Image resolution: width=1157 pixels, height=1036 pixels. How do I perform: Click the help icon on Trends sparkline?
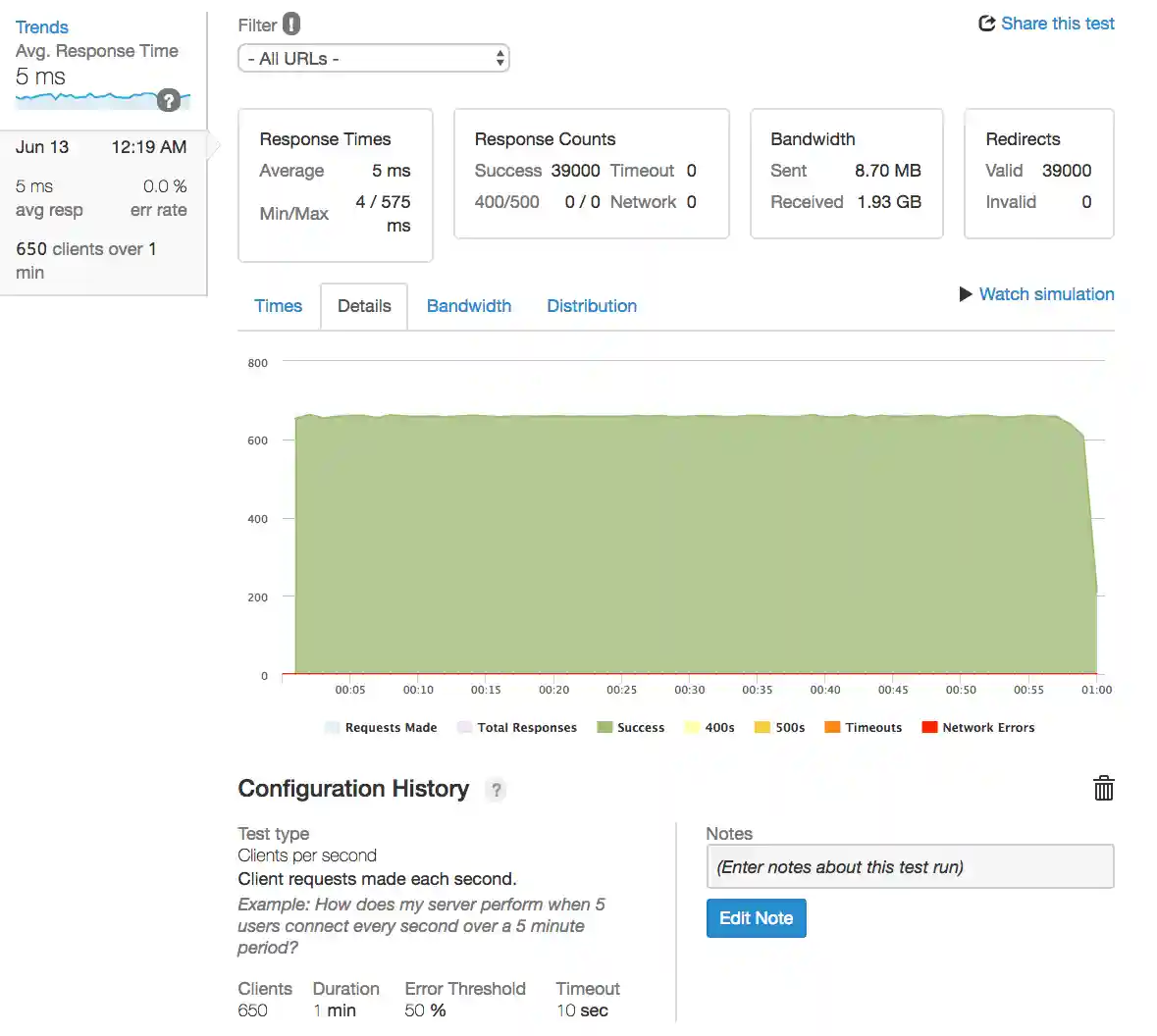point(169,100)
